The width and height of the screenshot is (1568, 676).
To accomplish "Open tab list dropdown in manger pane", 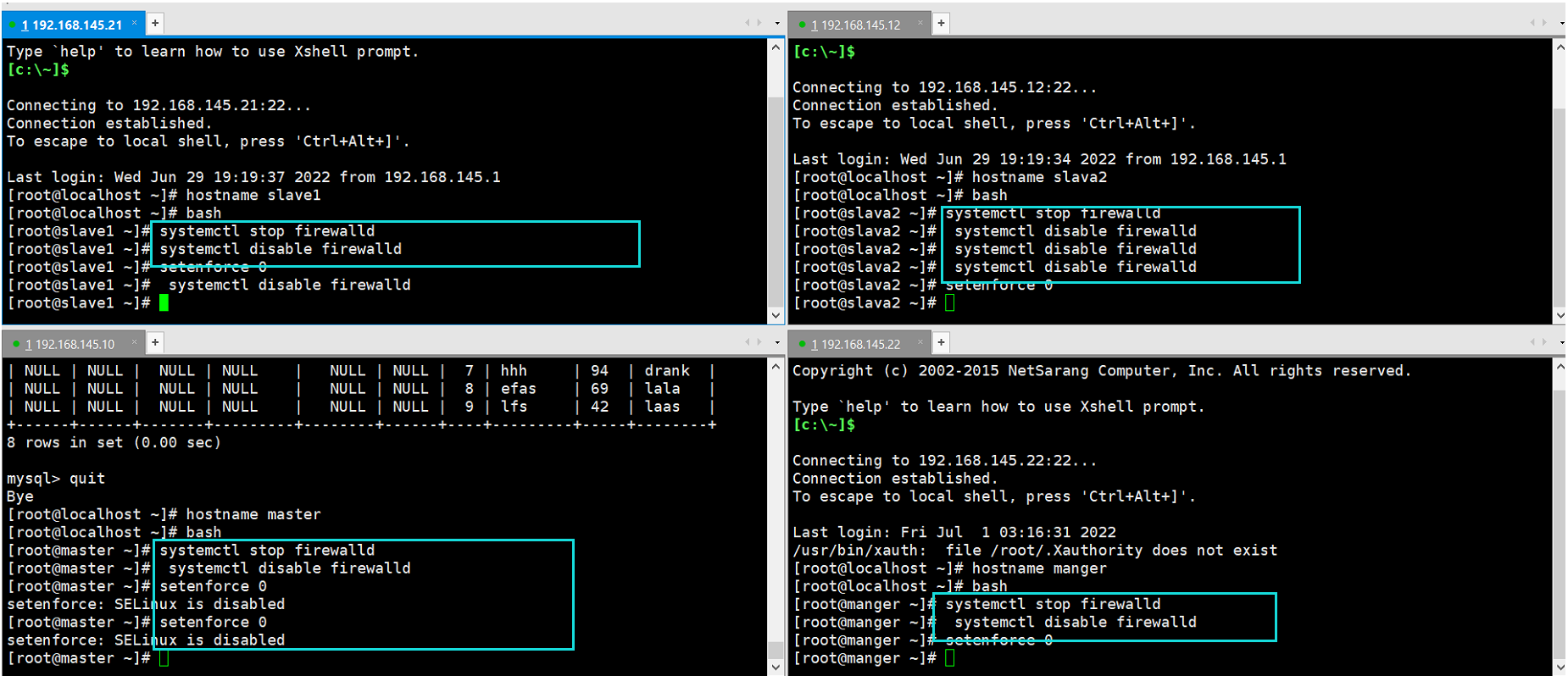I will [1561, 343].
